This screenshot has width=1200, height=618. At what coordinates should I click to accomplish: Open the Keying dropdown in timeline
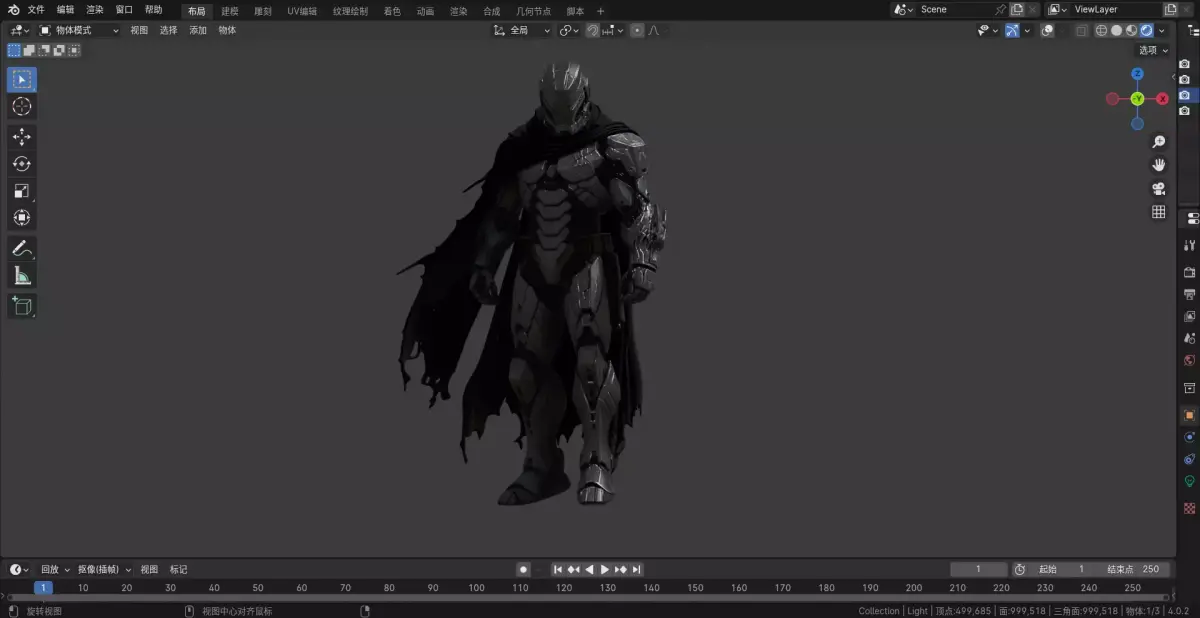pyautogui.click(x=105, y=569)
